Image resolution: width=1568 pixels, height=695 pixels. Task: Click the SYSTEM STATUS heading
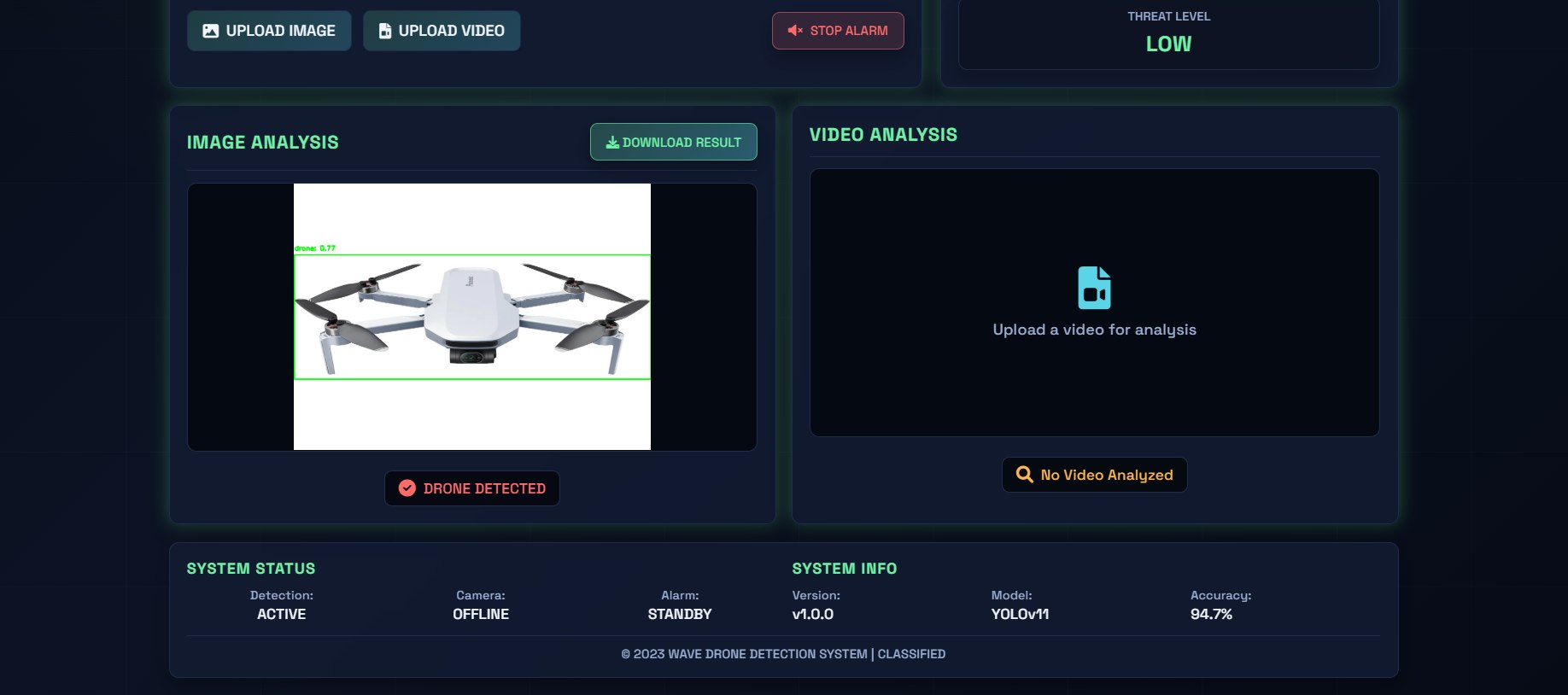coord(251,569)
